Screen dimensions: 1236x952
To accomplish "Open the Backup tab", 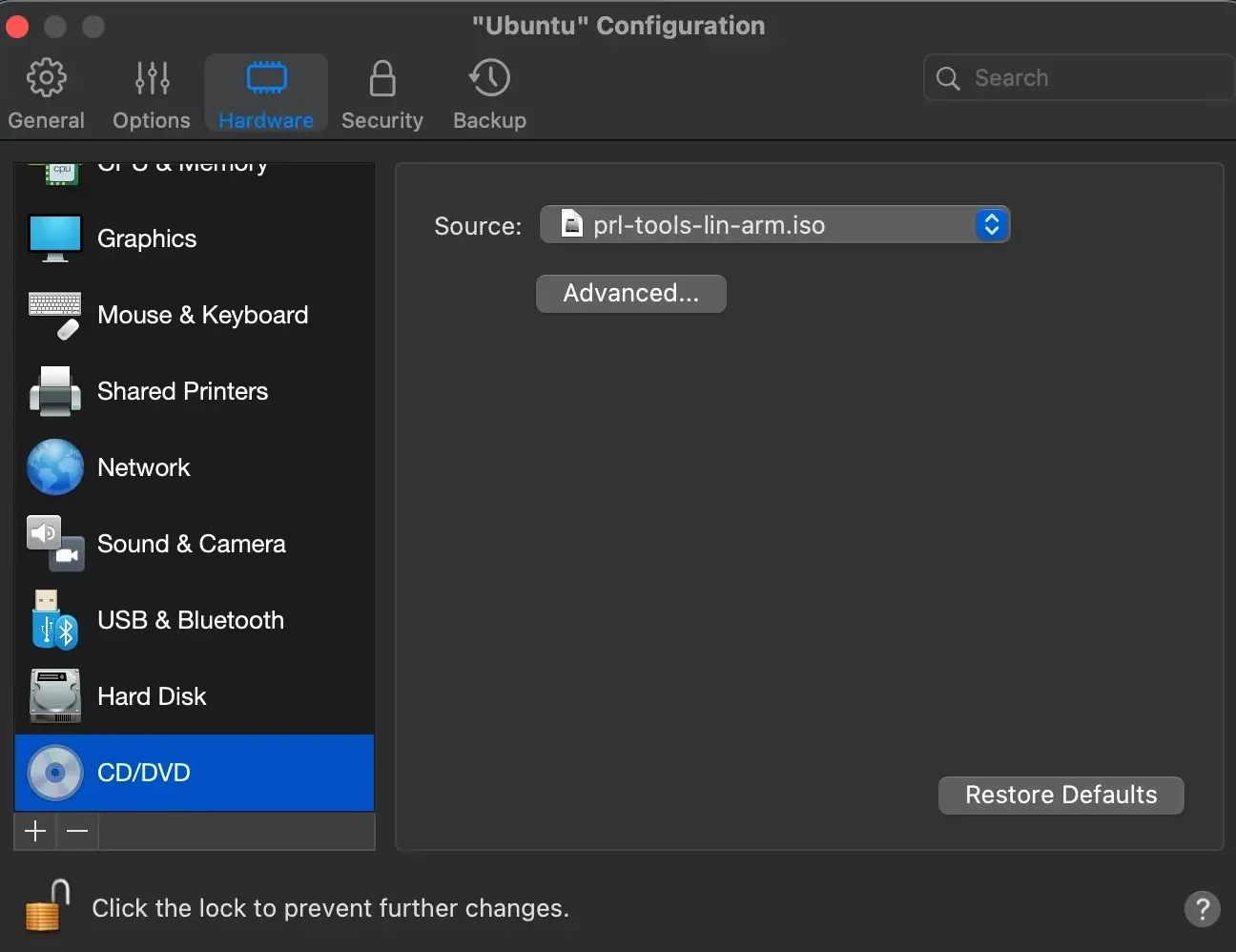I will (489, 94).
